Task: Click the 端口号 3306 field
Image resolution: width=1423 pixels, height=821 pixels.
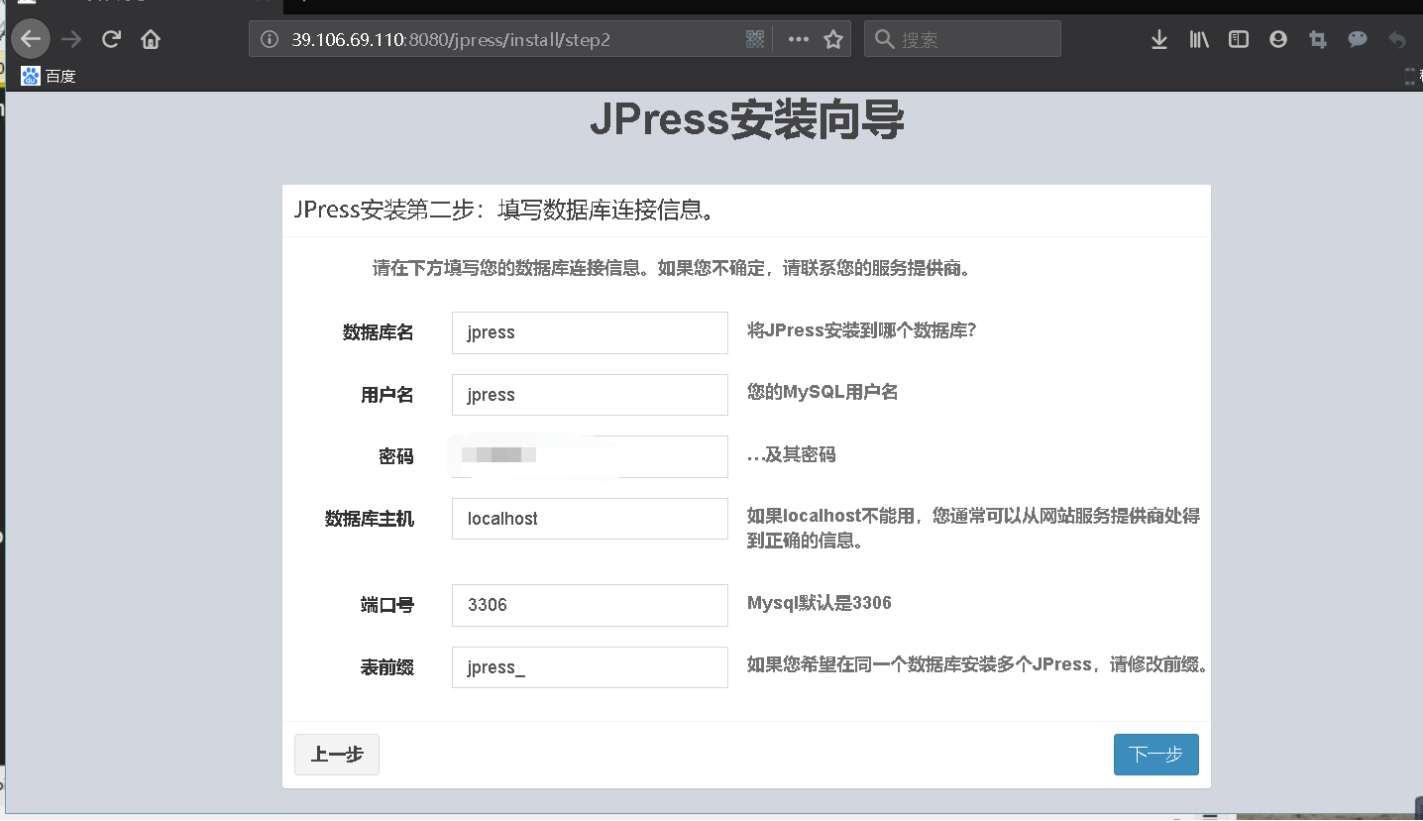Action: pyautogui.click(x=590, y=605)
